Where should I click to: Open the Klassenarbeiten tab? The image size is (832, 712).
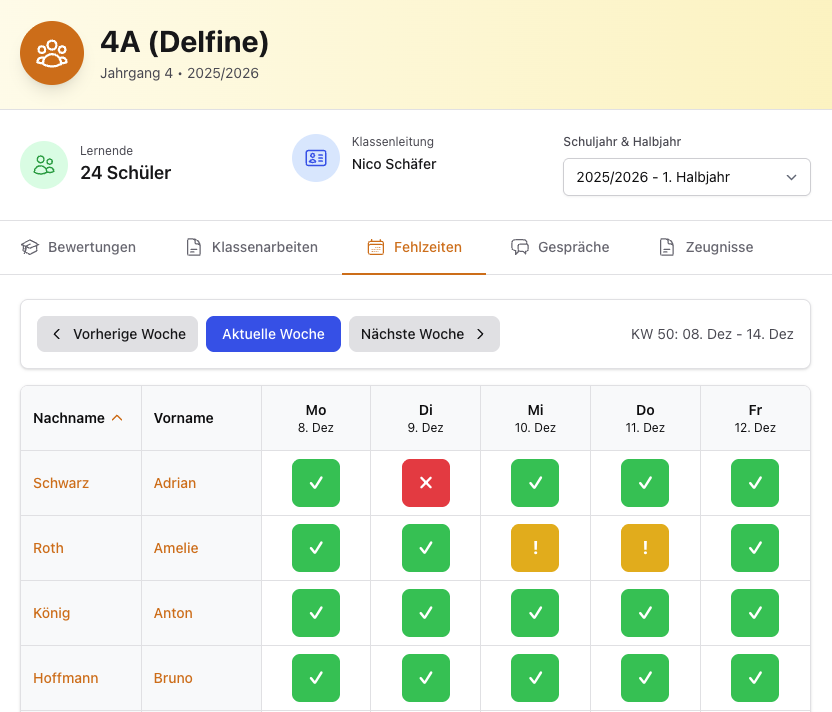[x=264, y=247]
